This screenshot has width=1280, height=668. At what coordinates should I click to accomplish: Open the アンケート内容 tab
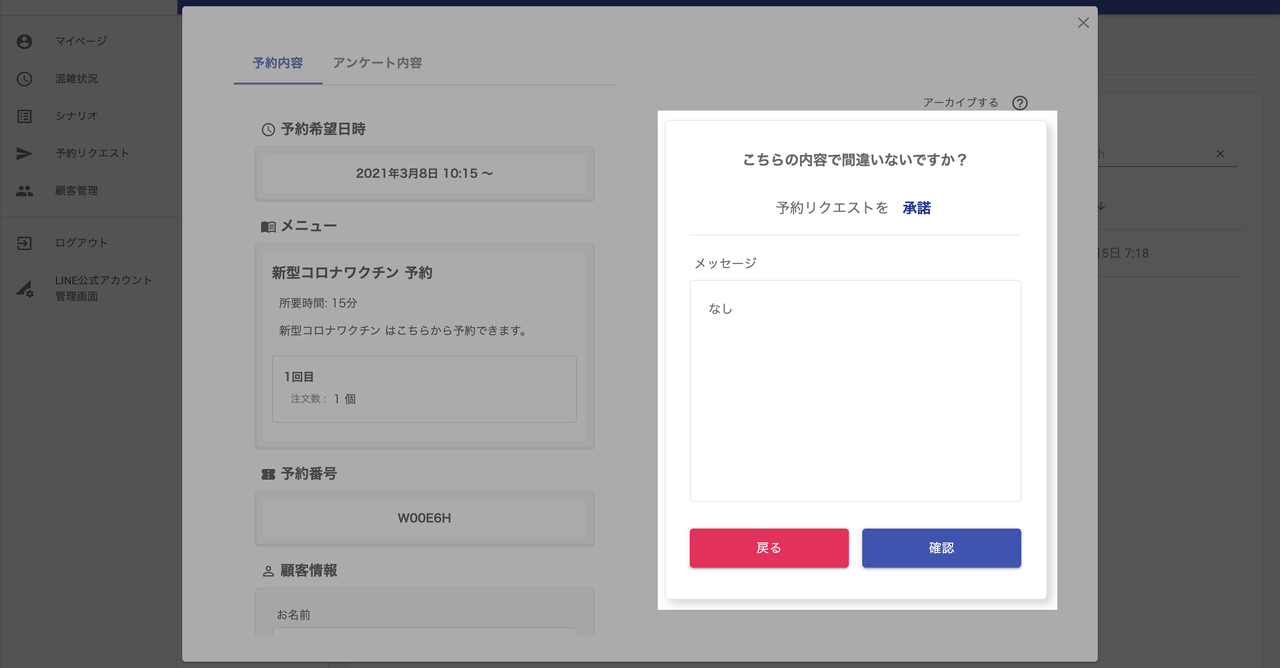[377, 63]
